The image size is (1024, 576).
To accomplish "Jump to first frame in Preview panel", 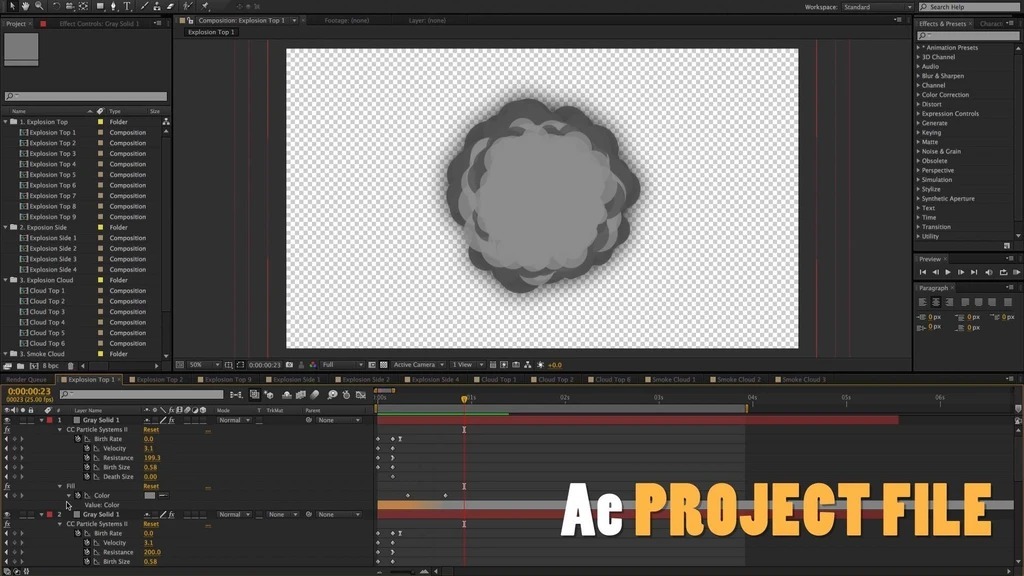I will pyautogui.click(x=922, y=272).
